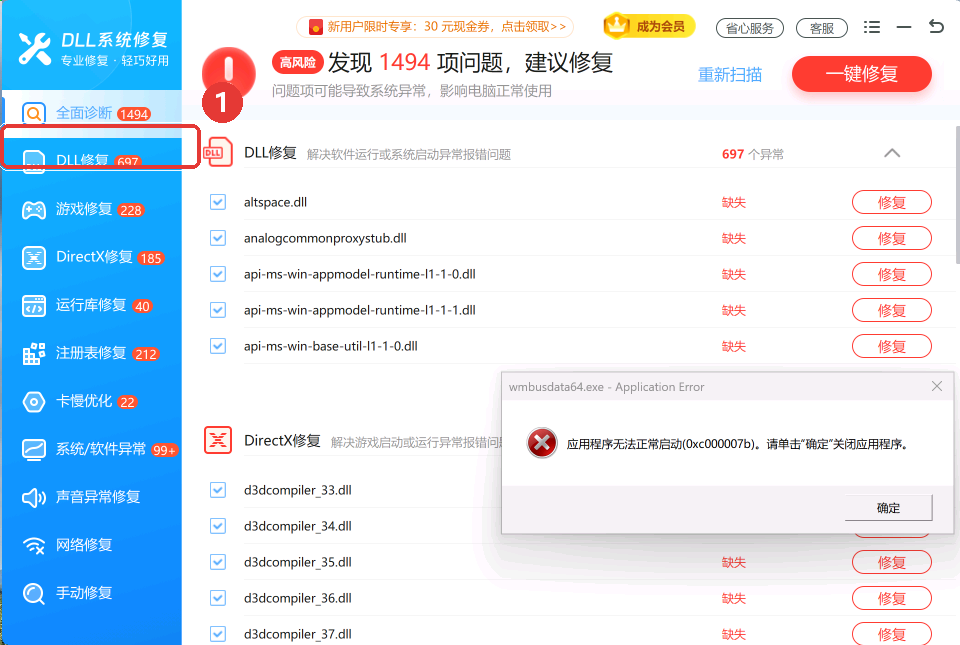Click the red X DirectX修复 section icon

[x=218, y=441]
